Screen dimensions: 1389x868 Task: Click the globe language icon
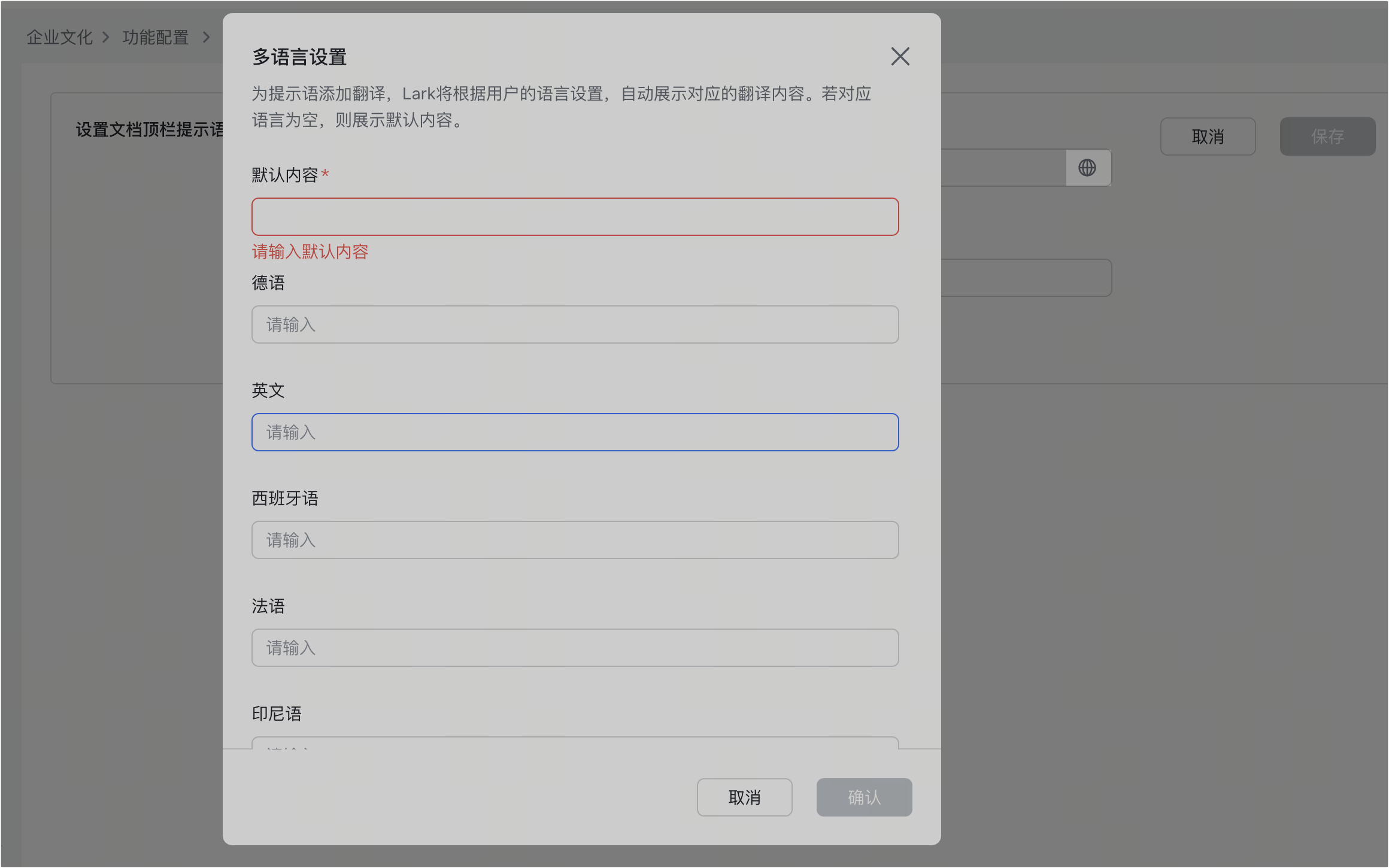tap(1088, 168)
